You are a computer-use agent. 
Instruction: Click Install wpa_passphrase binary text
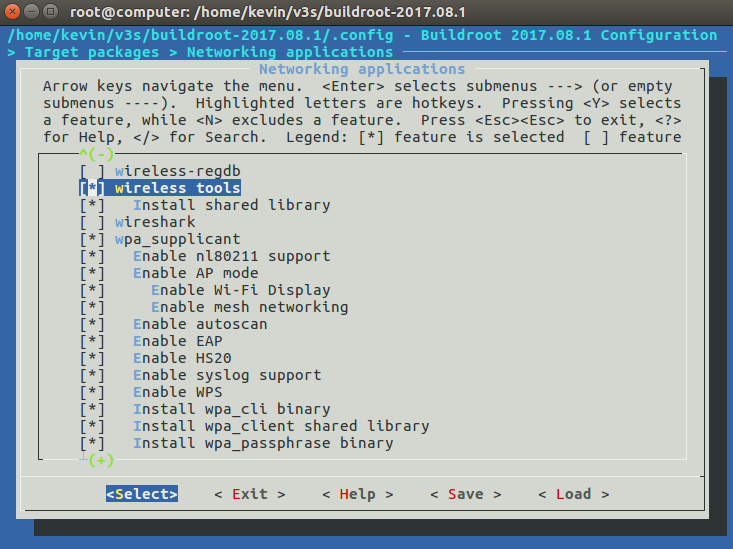pyautogui.click(x=263, y=443)
